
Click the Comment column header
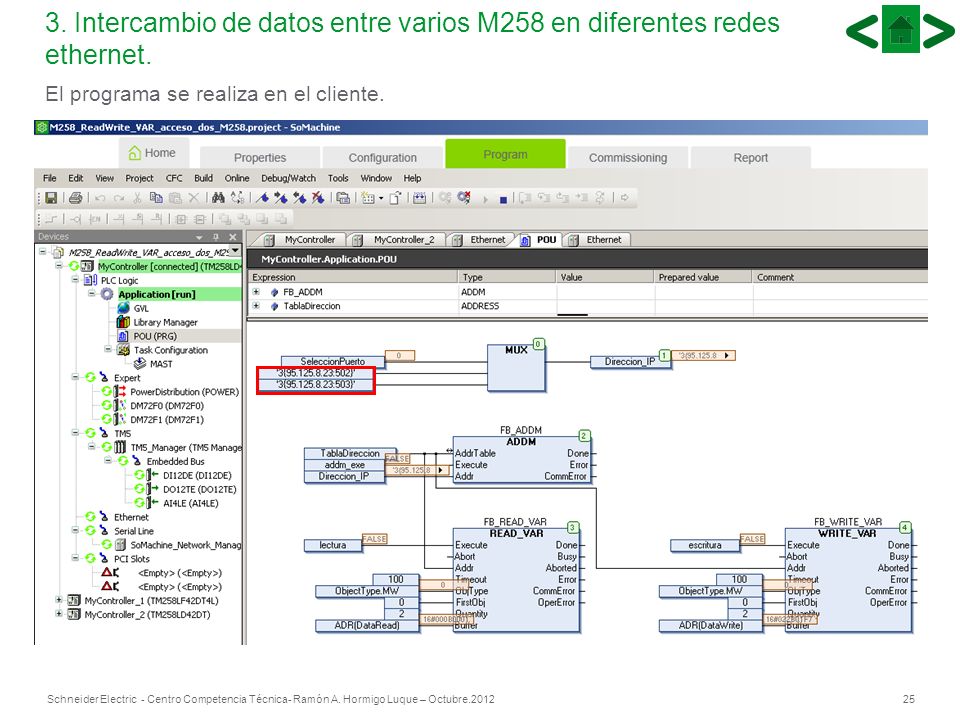point(840,277)
